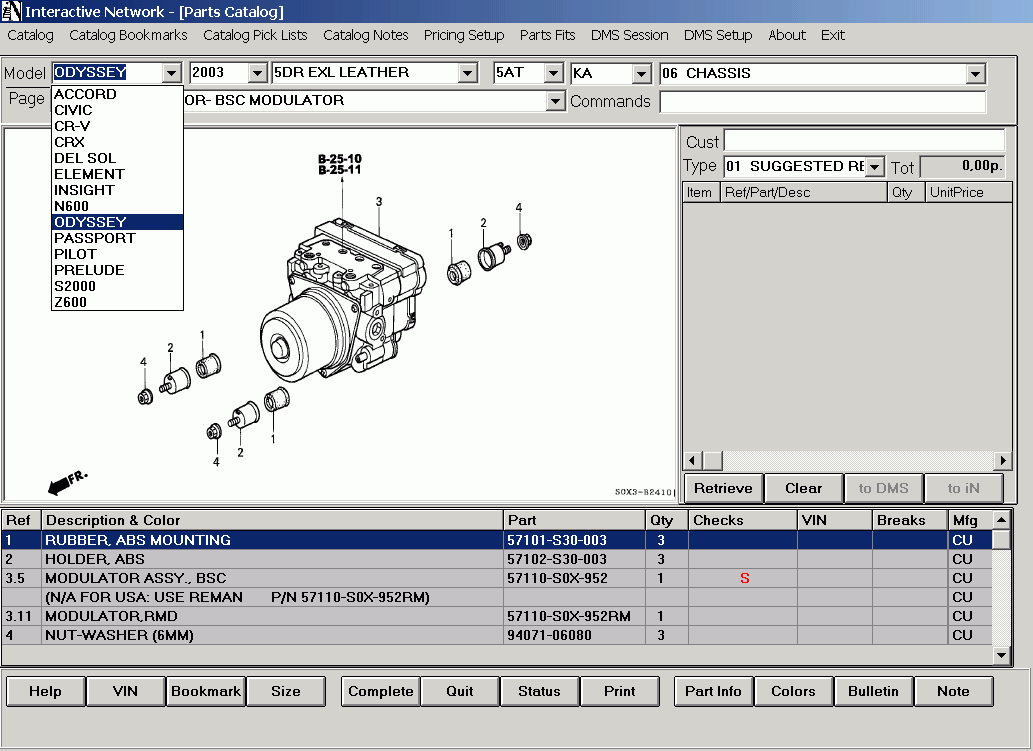Select PILOT from model list
Image resolution: width=1033 pixels, height=751 pixels.
pos(117,254)
